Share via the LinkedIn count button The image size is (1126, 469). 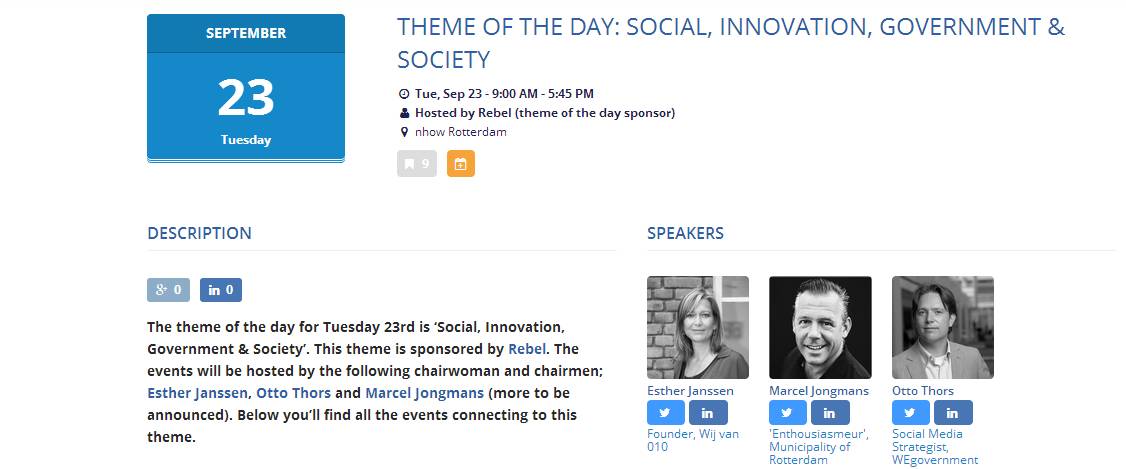click(221, 290)
